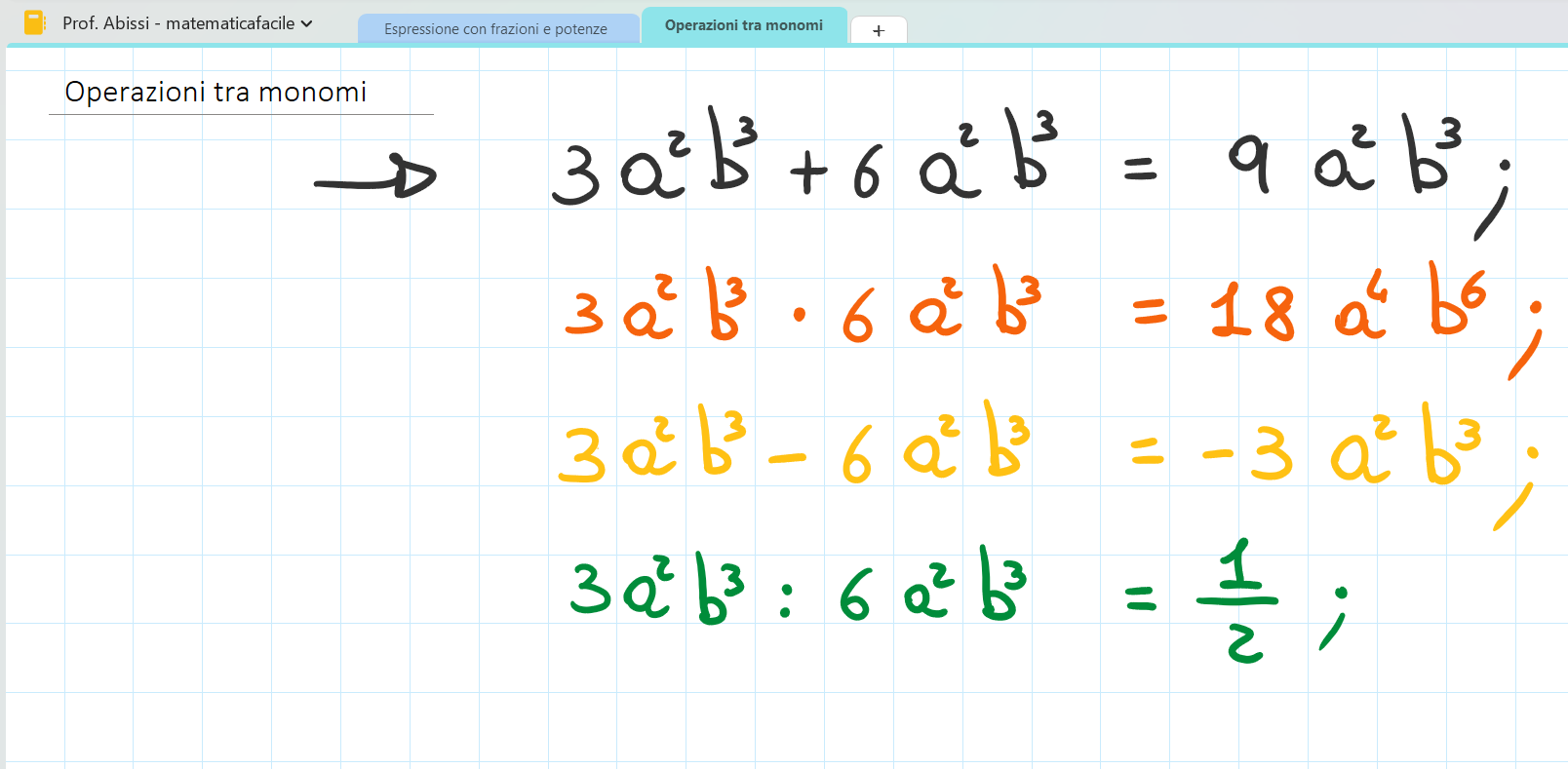Expand the notebook chevron arrow
Image resolution: width=1568 pixels, height=769 pixels.
click(x=307, y=23)
